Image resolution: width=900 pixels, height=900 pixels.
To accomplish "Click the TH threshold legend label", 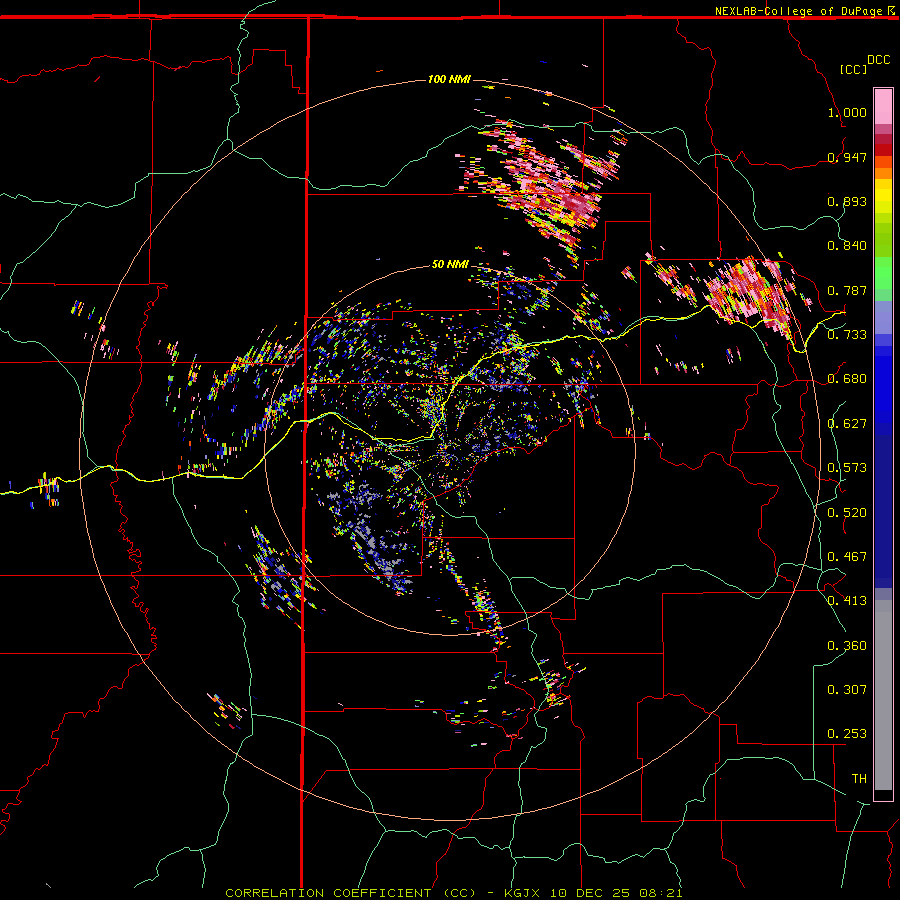I will pyautogui.click(x=859, y=779).
